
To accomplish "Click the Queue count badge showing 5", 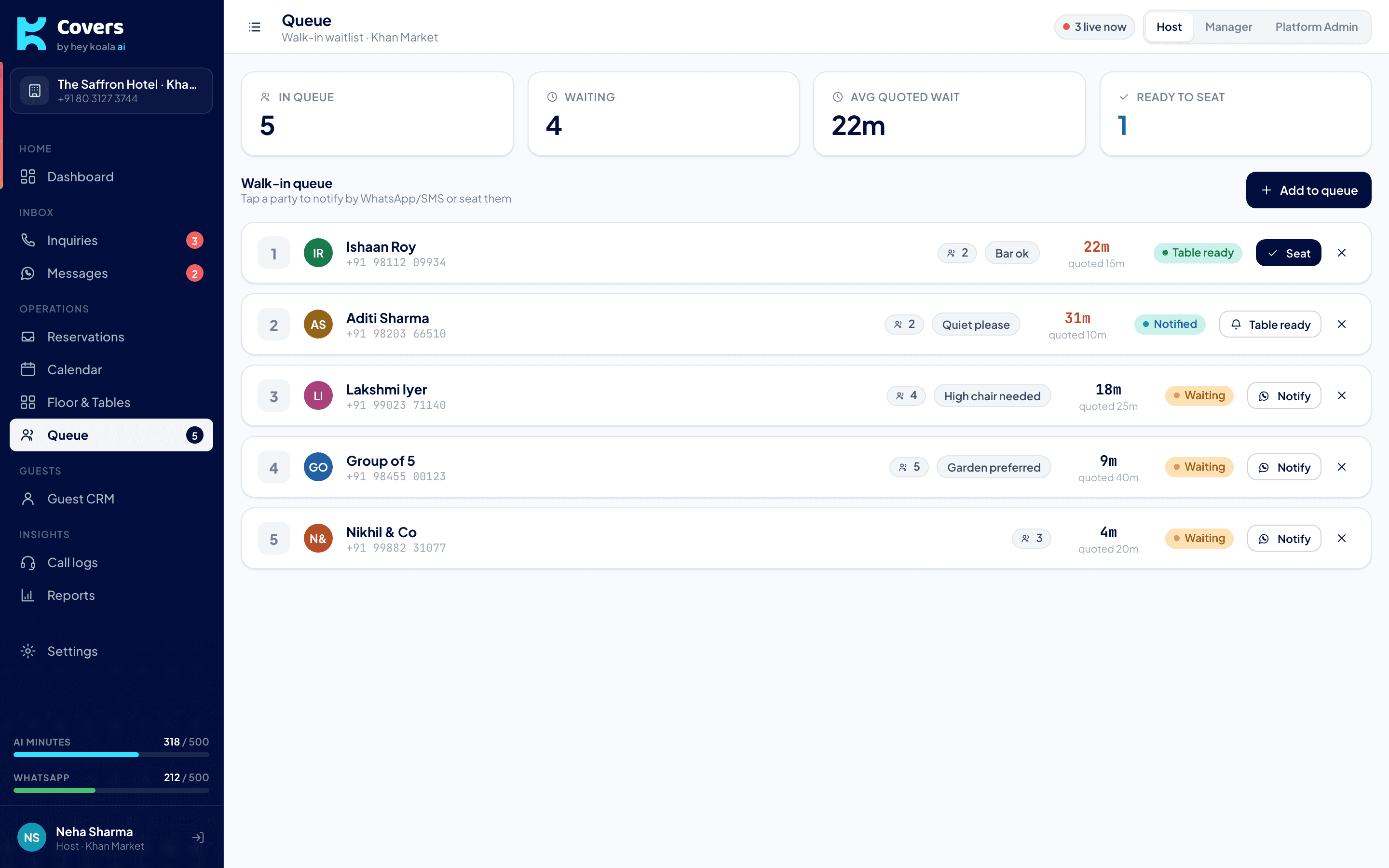I will tap(194, 435).
